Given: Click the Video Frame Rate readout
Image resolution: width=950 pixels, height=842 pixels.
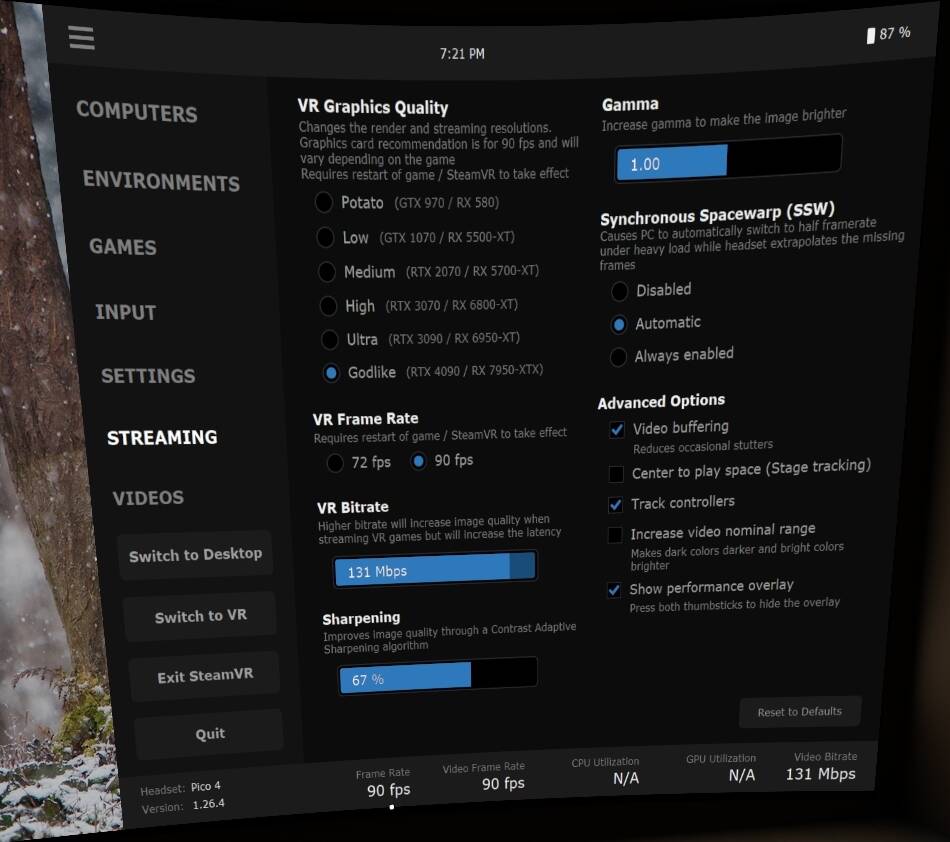Looking at the screenshot, I should [483, 777].
